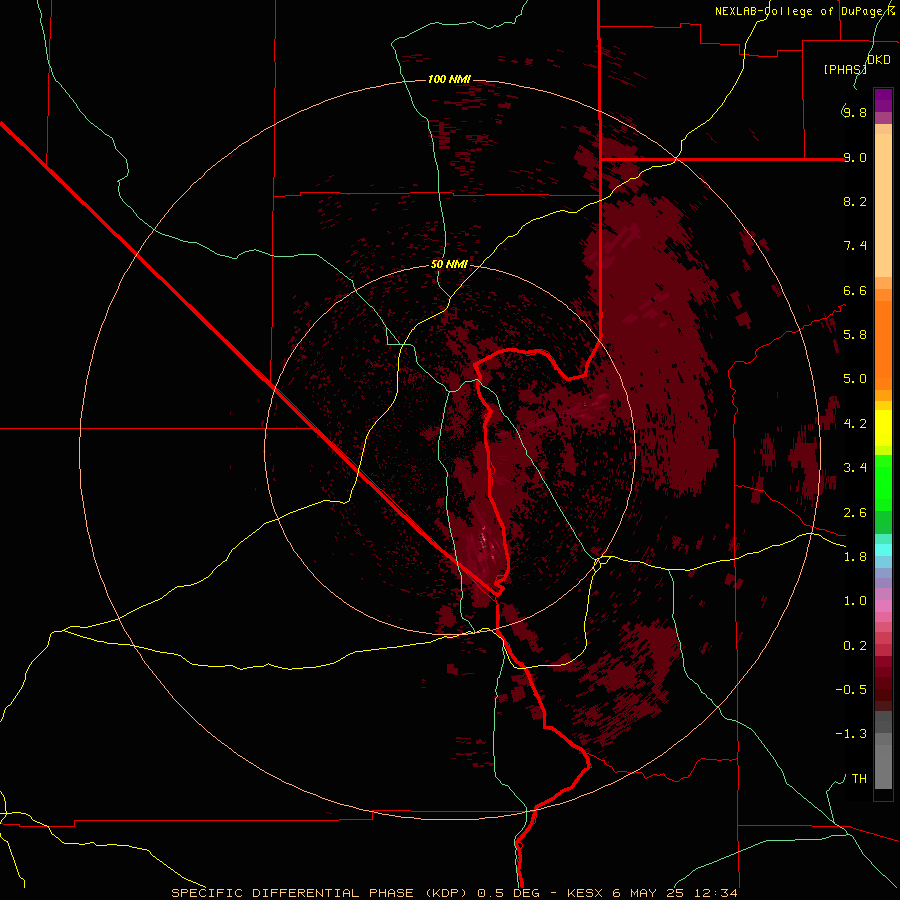Click the pink band of the color bar
Viewport: 900px width, 900px height.
pos(883,606)
